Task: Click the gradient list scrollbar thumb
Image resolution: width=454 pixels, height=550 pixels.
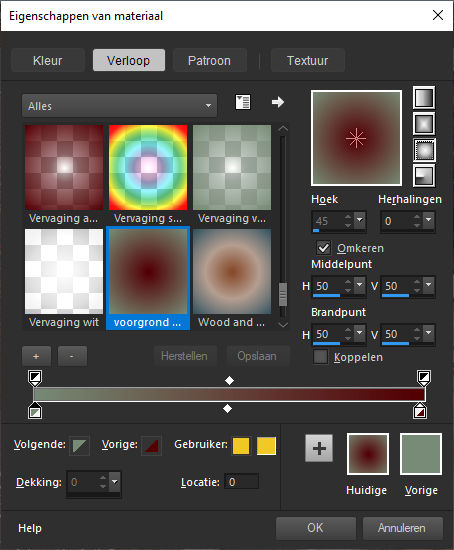Action: pyautogui.click(x=283, y=294)
